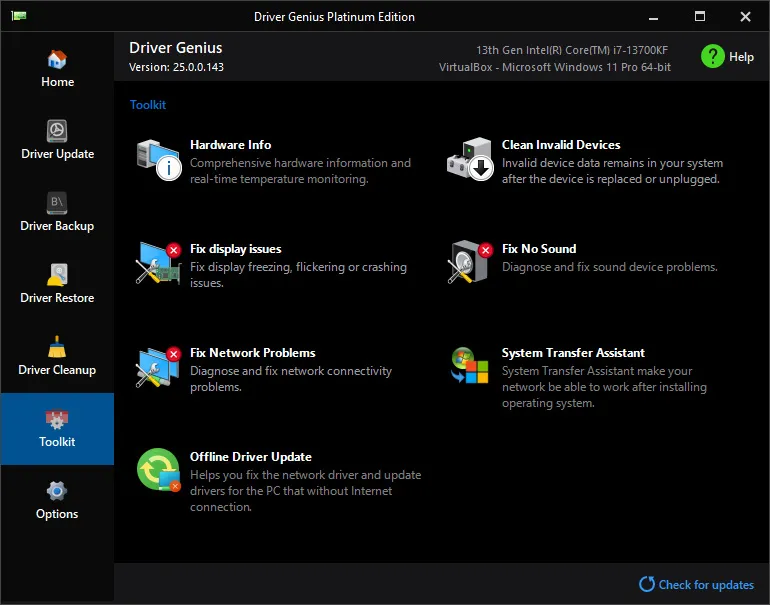This screenshot has height=605, width=770.
Task: Open the Hardware Info title
Action: tap(230, 145)
